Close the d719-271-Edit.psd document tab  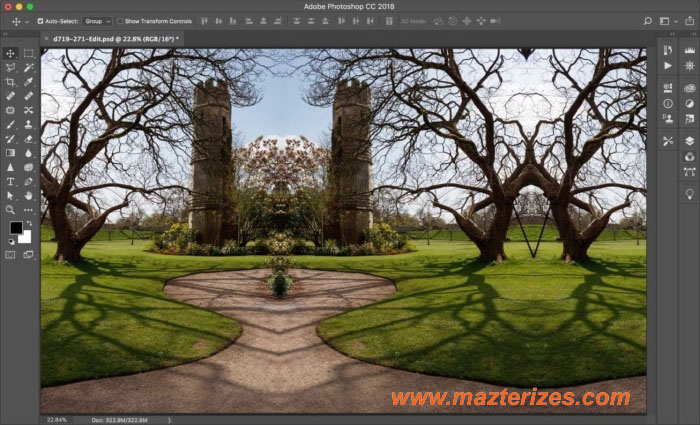click(46, 39)
